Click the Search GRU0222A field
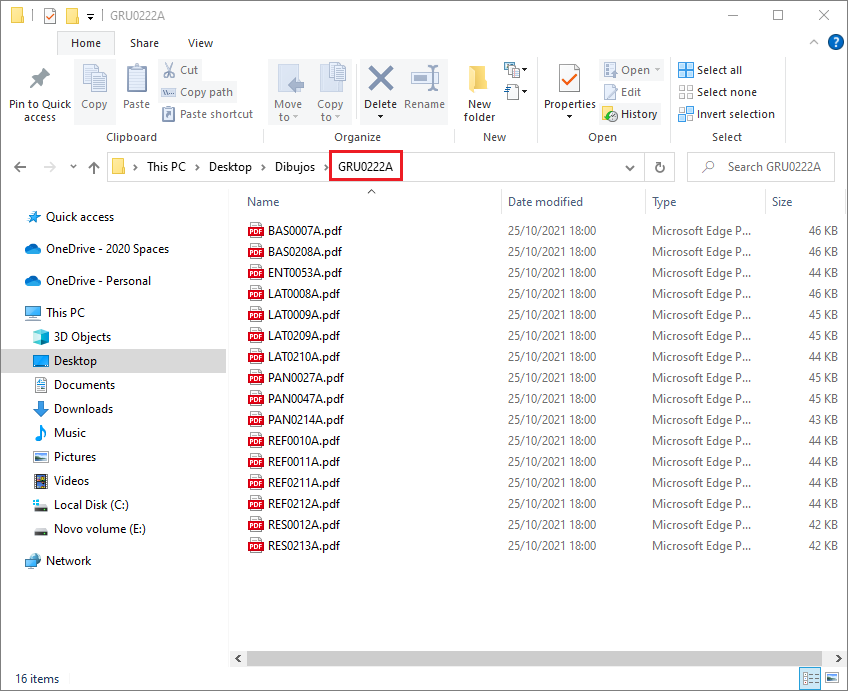This screenshot has width=848, height=691. pyautogui.click(x=760, y=167)
